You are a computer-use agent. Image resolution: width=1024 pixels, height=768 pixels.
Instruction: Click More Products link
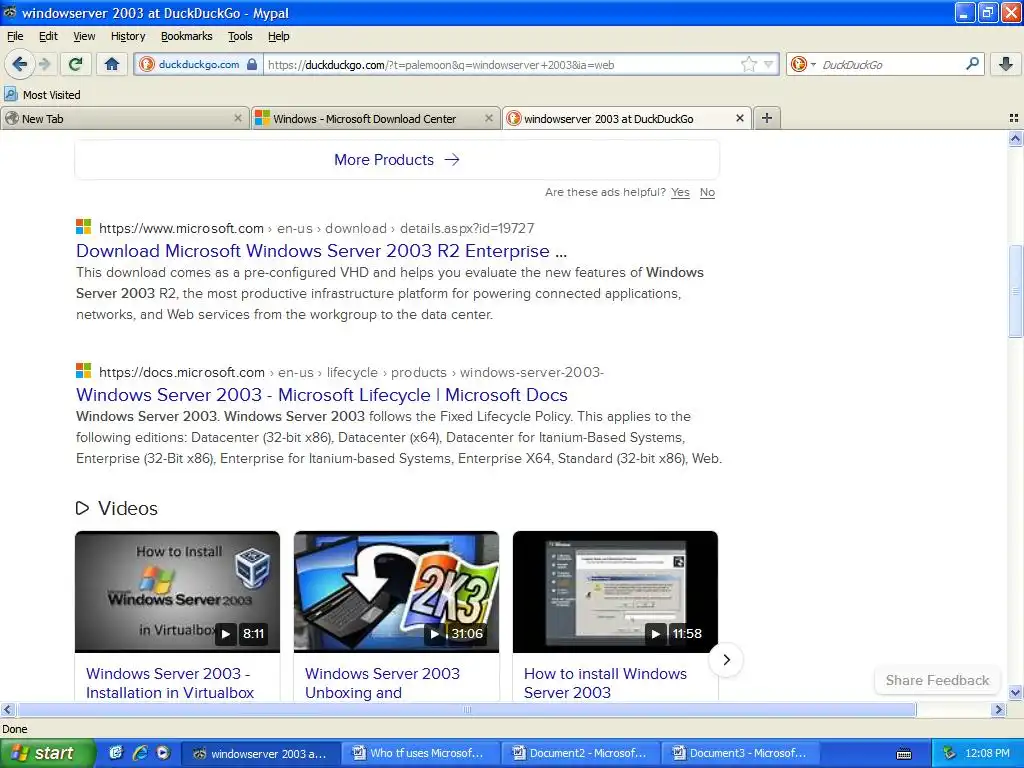coord(397,160)
